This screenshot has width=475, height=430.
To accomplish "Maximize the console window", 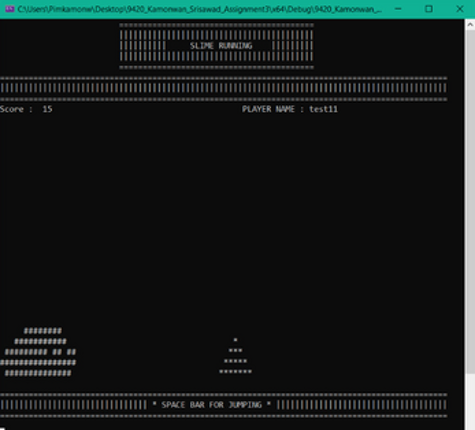I will (429, 9).
